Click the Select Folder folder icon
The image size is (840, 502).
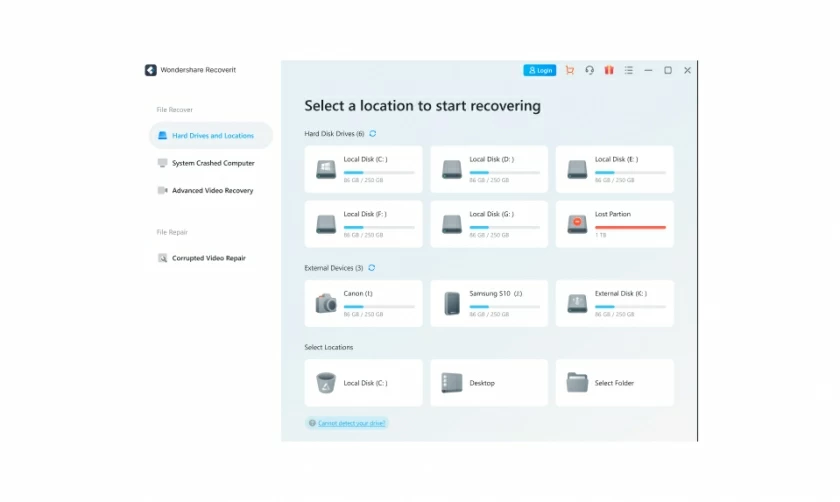pyautogui.click(x=577, y=383)
